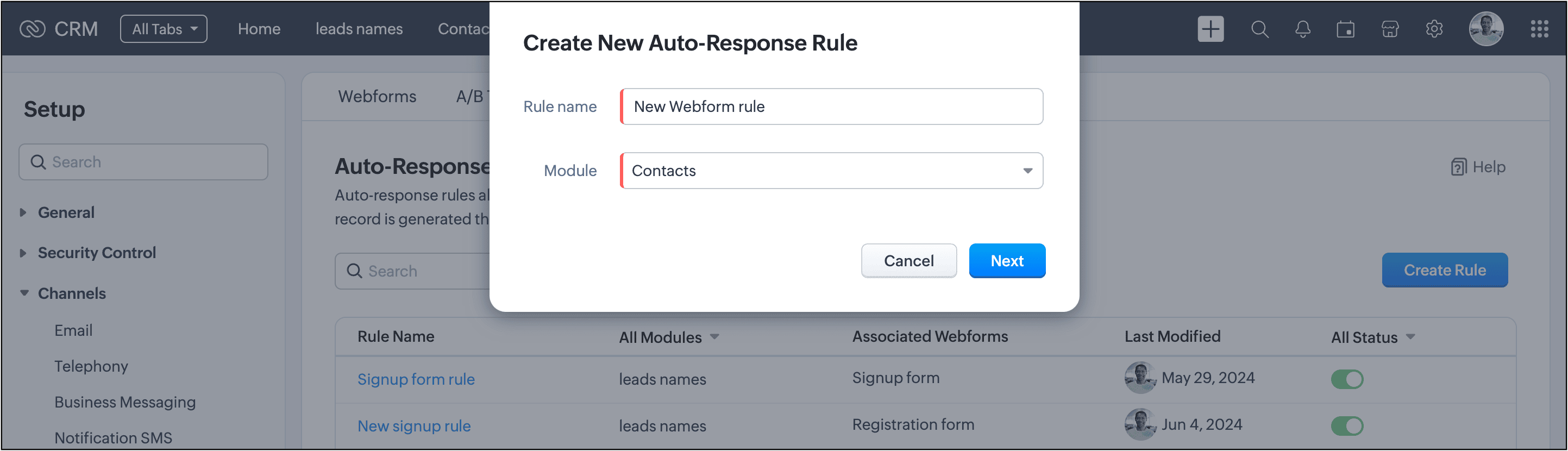Viewport: 1568px width, 451px height.
Task: Click the plus quick-create icon
Action: click(x=1210, y=29)
